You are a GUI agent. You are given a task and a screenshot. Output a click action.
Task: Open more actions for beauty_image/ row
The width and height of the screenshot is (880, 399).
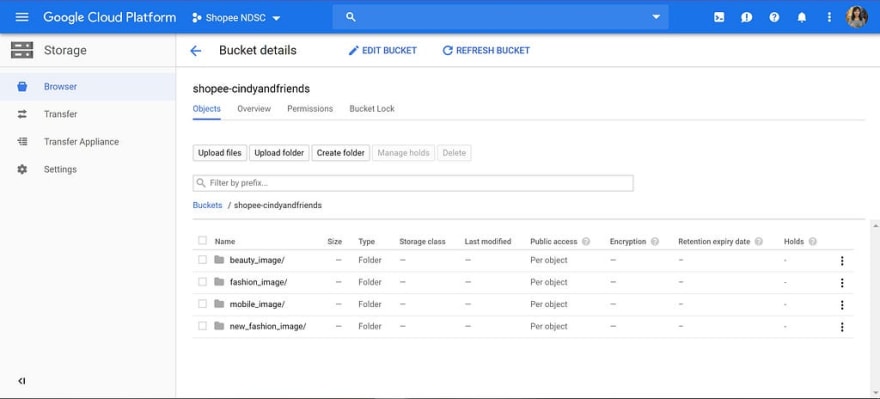pyautogui.click(x=842, y=261)
